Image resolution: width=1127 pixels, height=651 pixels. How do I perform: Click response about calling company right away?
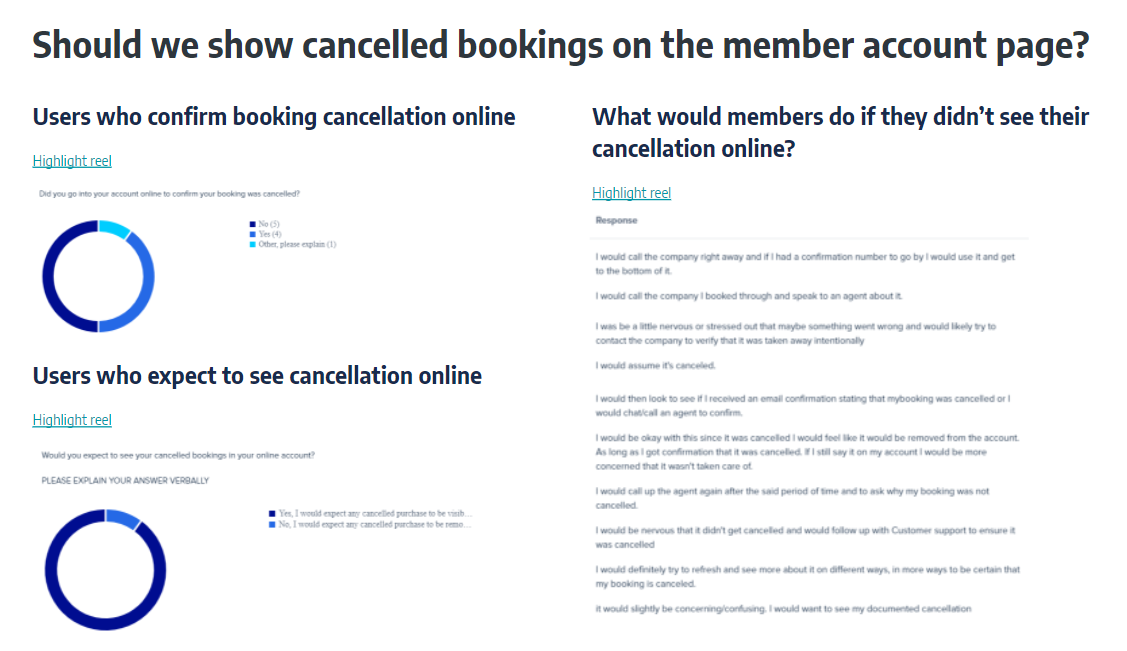[805, 264]
